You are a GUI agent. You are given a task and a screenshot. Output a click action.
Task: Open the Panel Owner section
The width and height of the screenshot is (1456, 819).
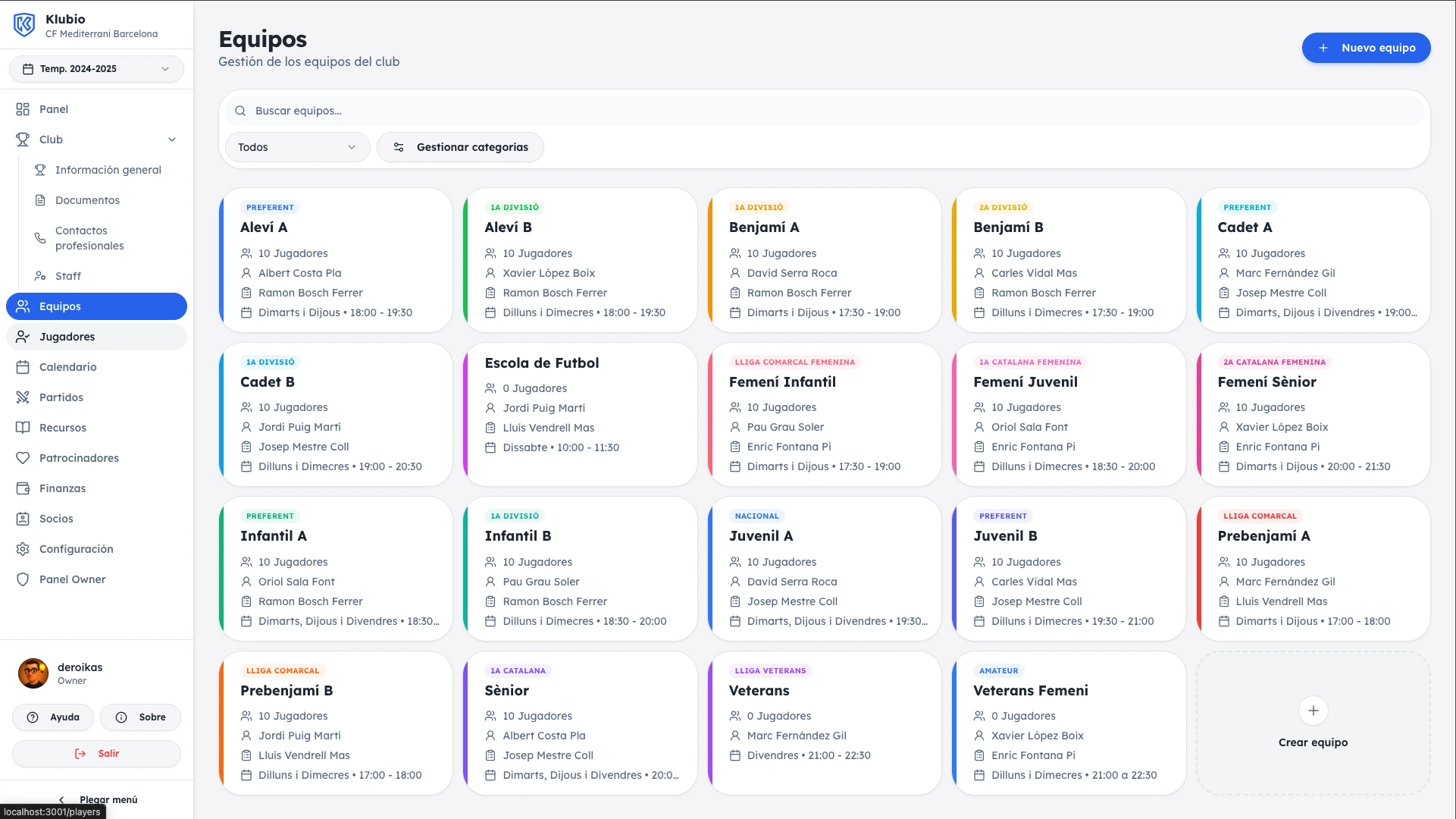(72, 579)
